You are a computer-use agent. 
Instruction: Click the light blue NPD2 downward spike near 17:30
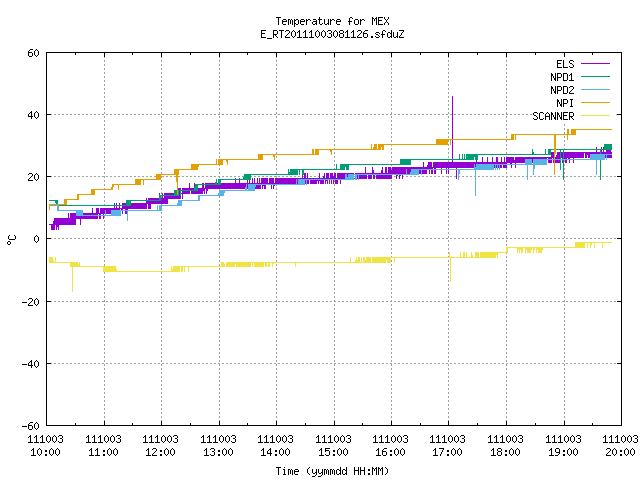coord(476,182)
